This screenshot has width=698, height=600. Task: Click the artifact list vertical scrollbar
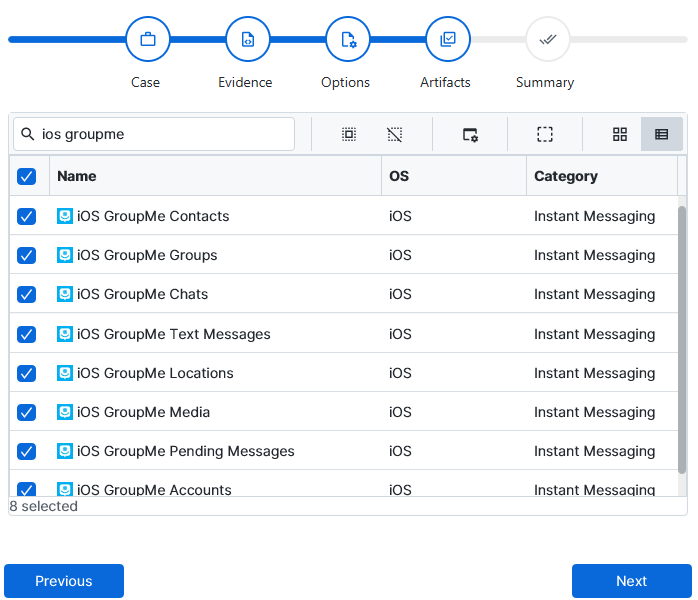pos(682,340)
